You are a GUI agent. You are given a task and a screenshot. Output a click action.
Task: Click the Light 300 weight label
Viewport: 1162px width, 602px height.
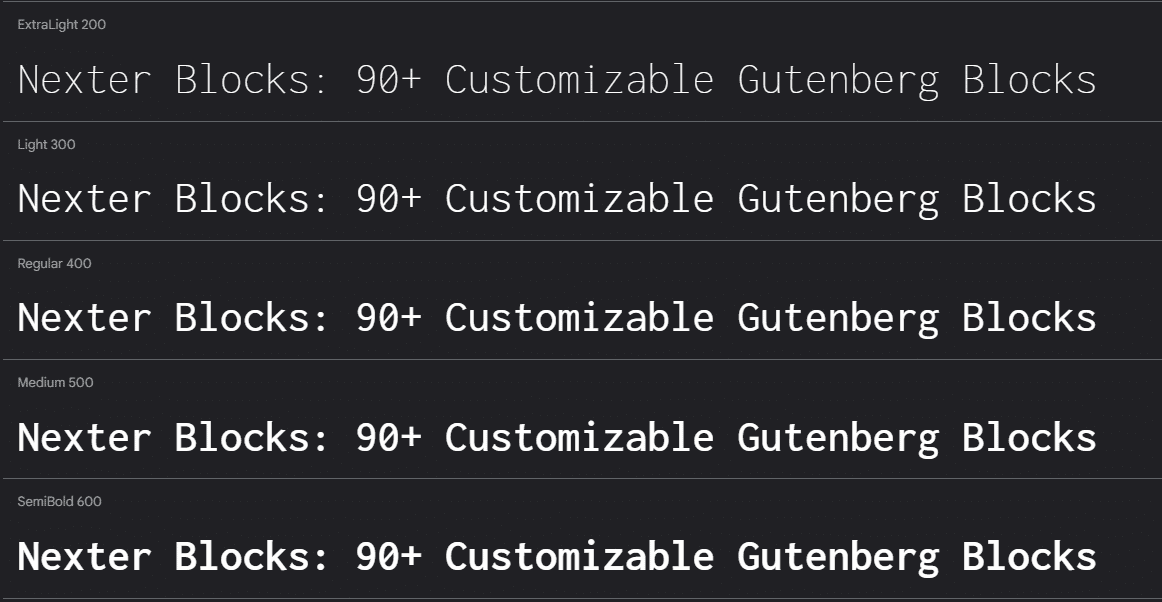coord(46,145)
